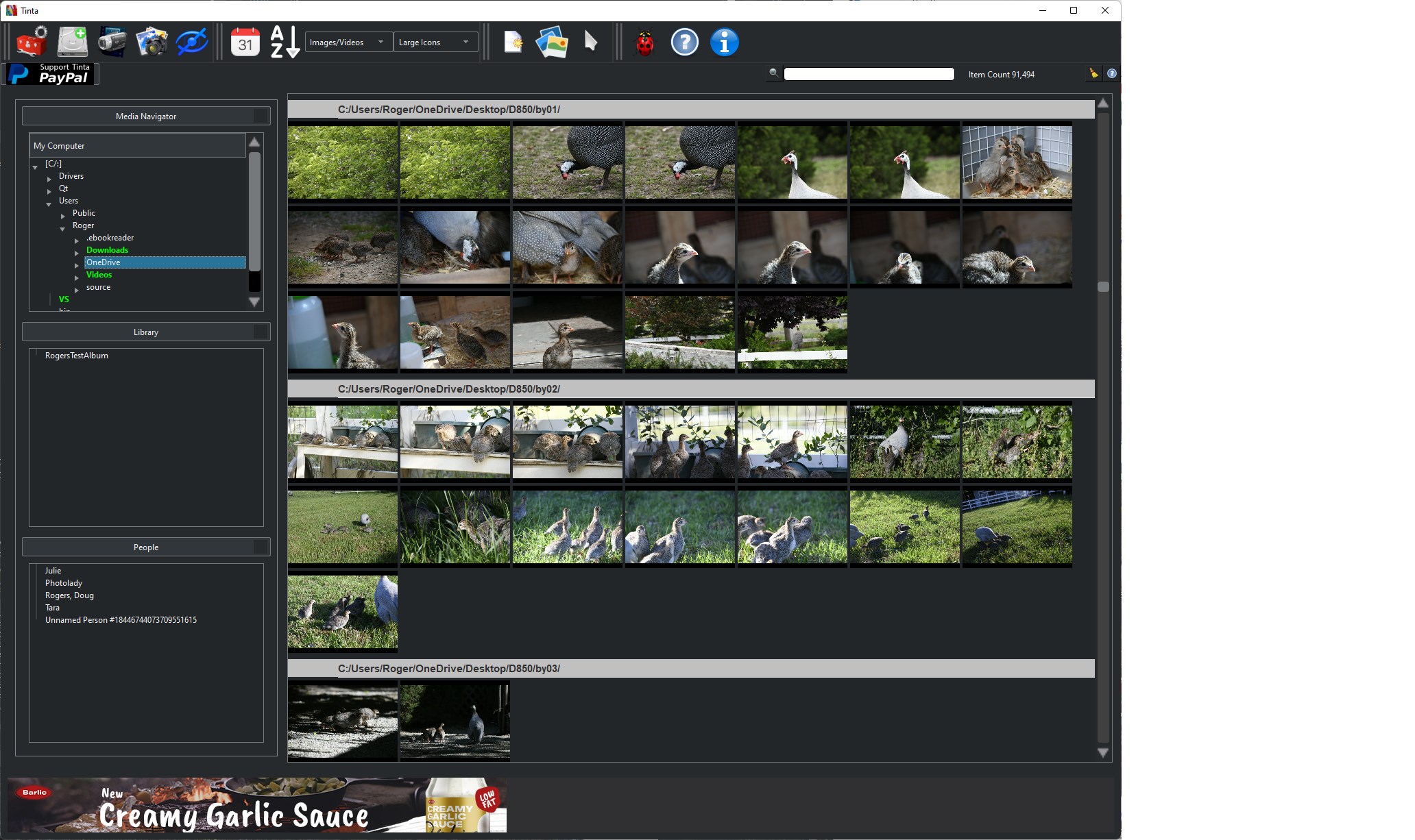Click the search input field
The image size is (1415, 840).
869,74
